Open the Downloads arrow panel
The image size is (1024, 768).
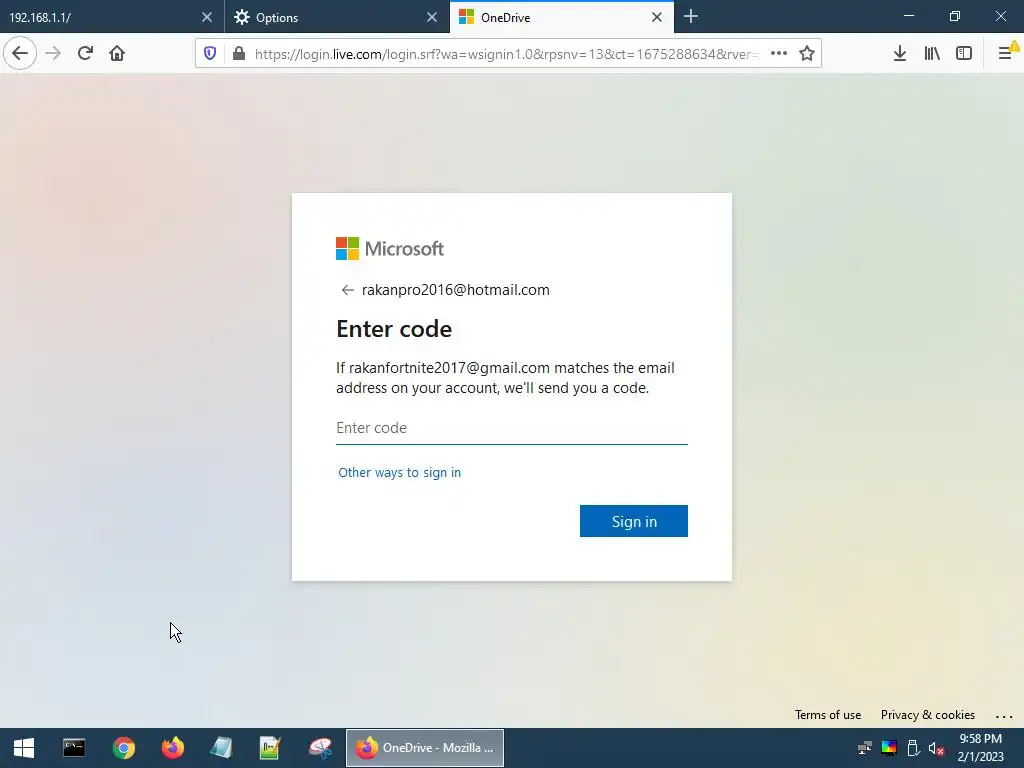(900, 54)
